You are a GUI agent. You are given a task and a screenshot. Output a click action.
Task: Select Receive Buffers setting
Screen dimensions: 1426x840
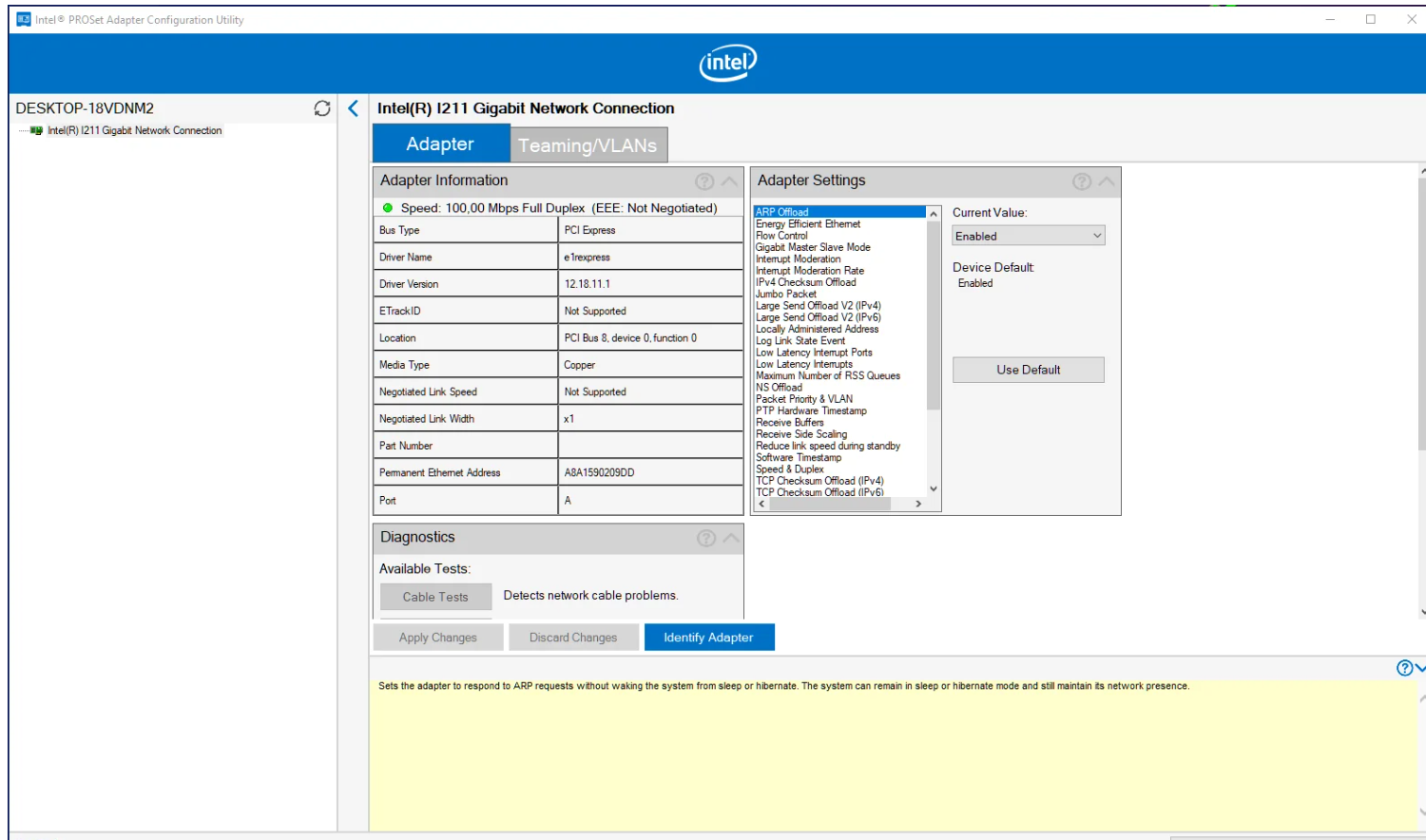(x=790, y=423)
